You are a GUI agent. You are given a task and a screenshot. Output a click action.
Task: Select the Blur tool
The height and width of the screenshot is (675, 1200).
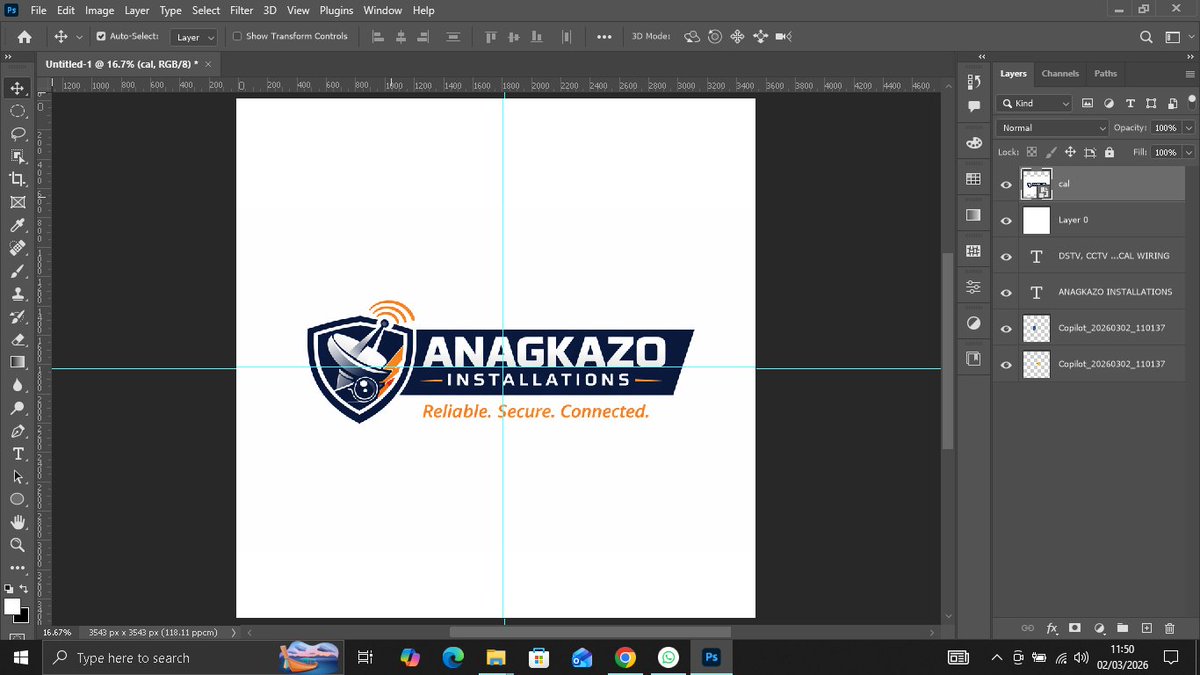[18, 385]
